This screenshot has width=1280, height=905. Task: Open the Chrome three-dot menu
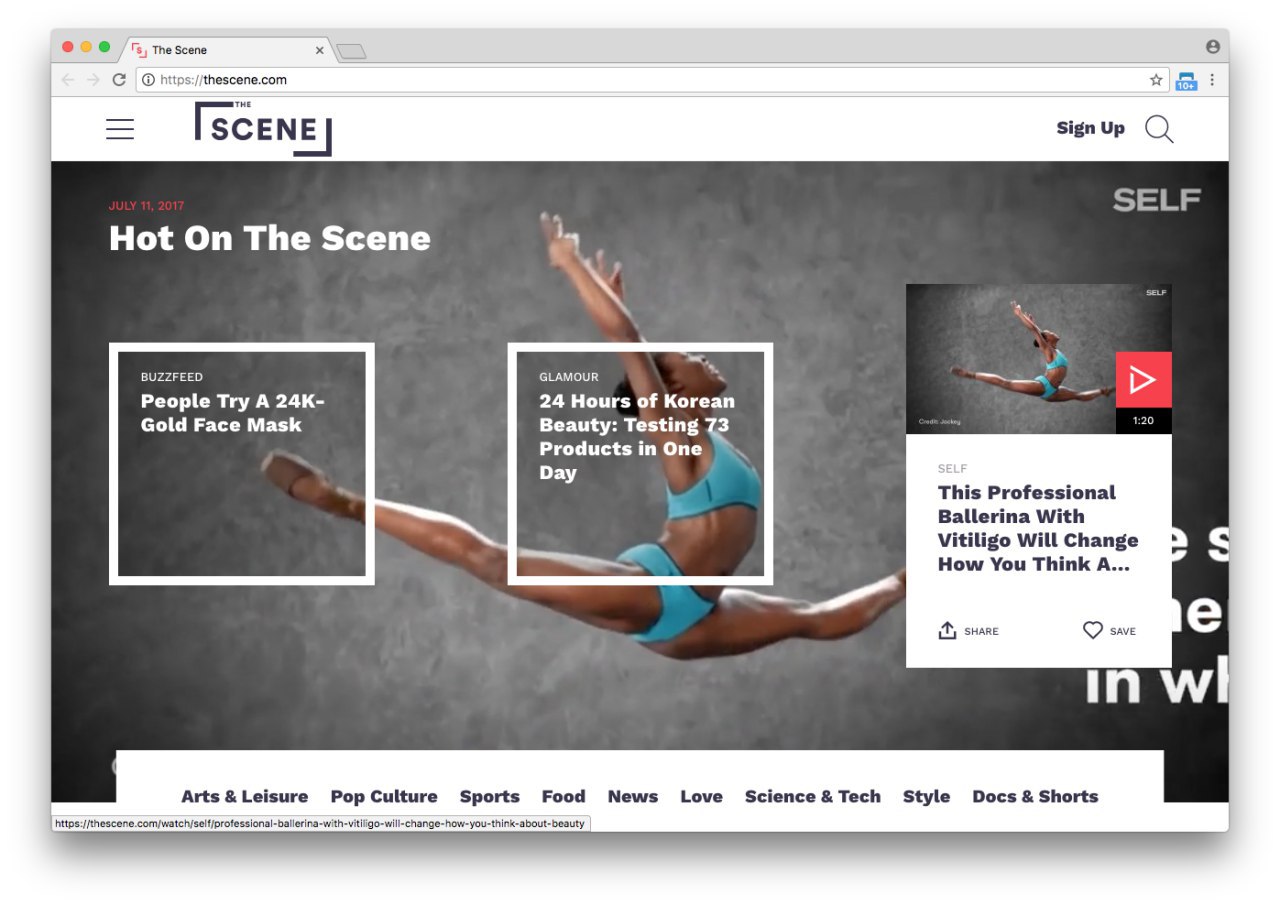click(x=1212, y=80)
